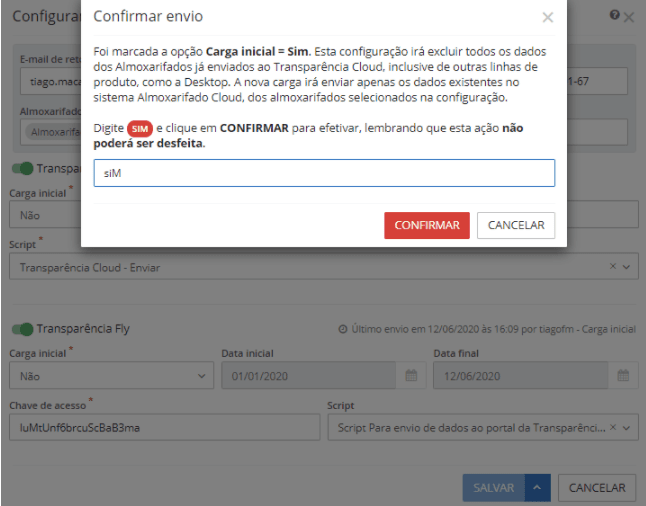The height and width of the screenshot is (506, 646).
Task: Click CANCELAR at the bottom of the form
Action: (x=596, y=488)
